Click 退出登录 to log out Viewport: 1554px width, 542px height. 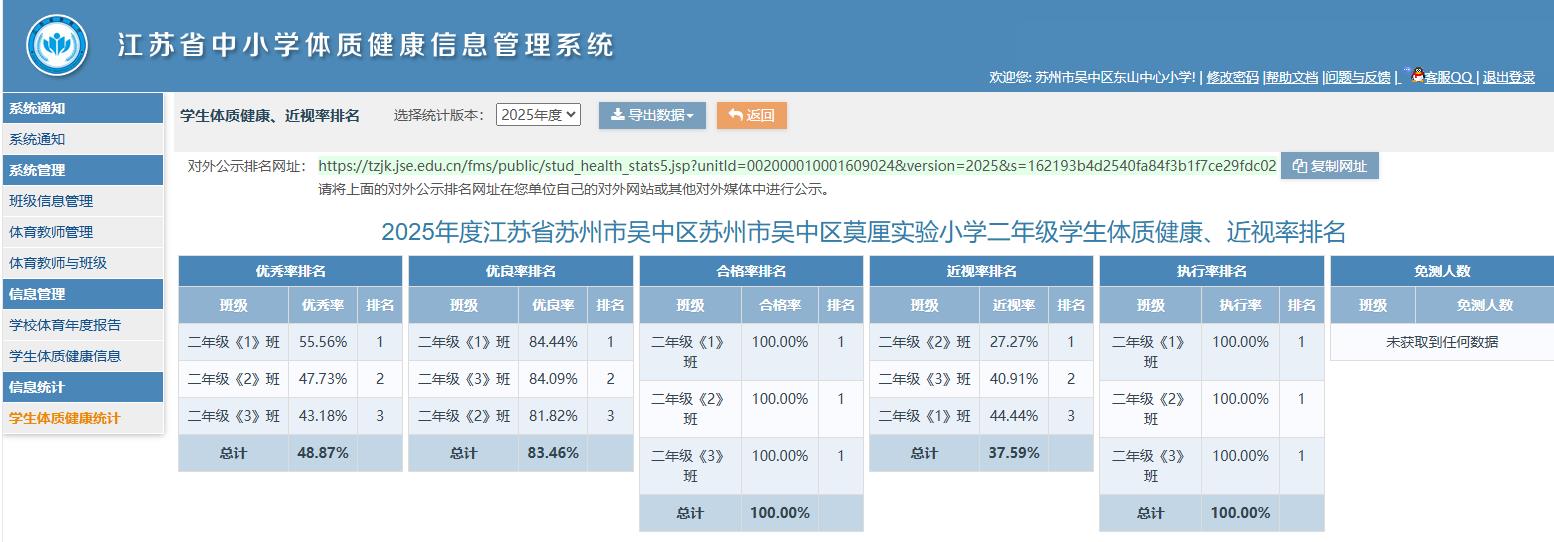[x=1509, y=77]
